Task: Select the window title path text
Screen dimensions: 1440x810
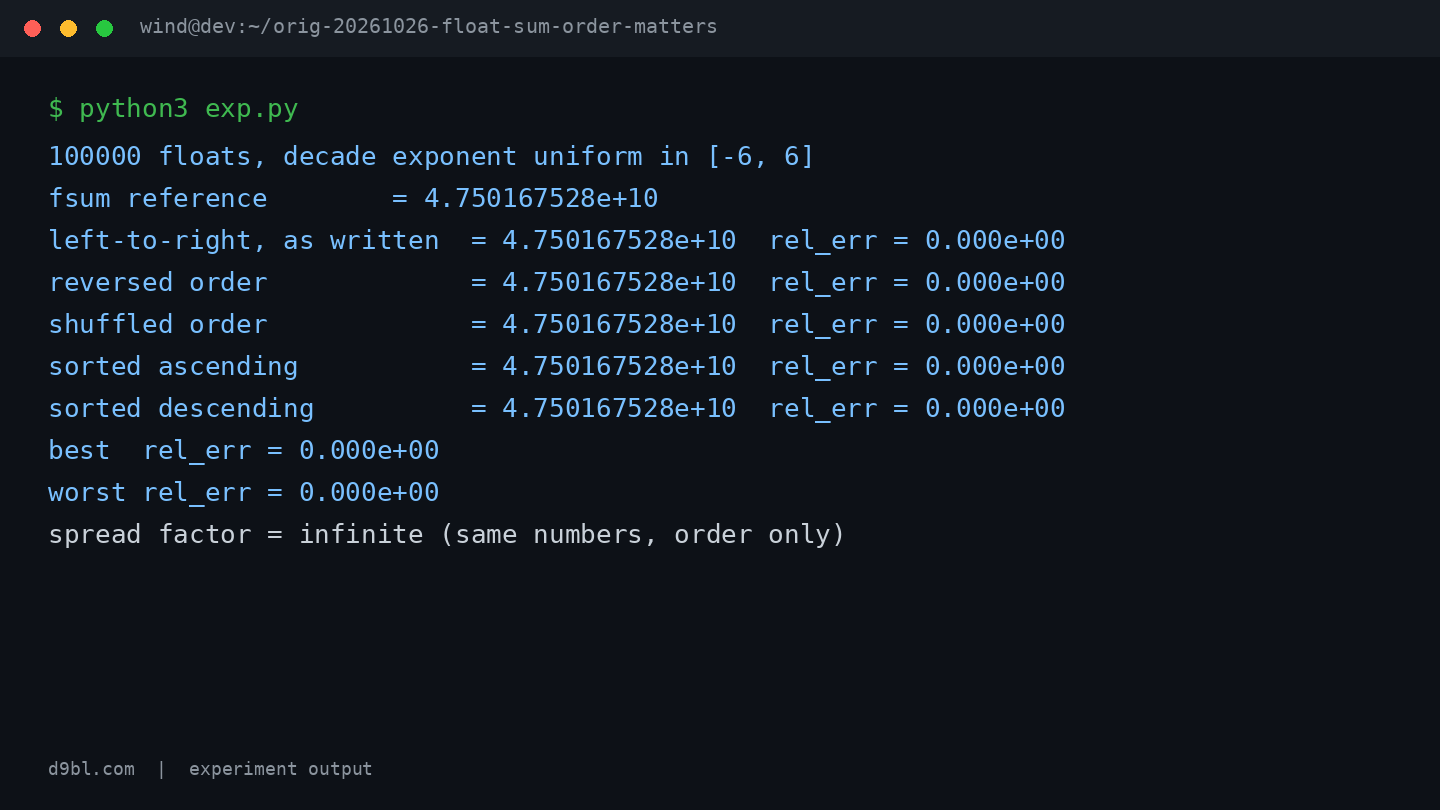Action: click(x=428, y=27)
